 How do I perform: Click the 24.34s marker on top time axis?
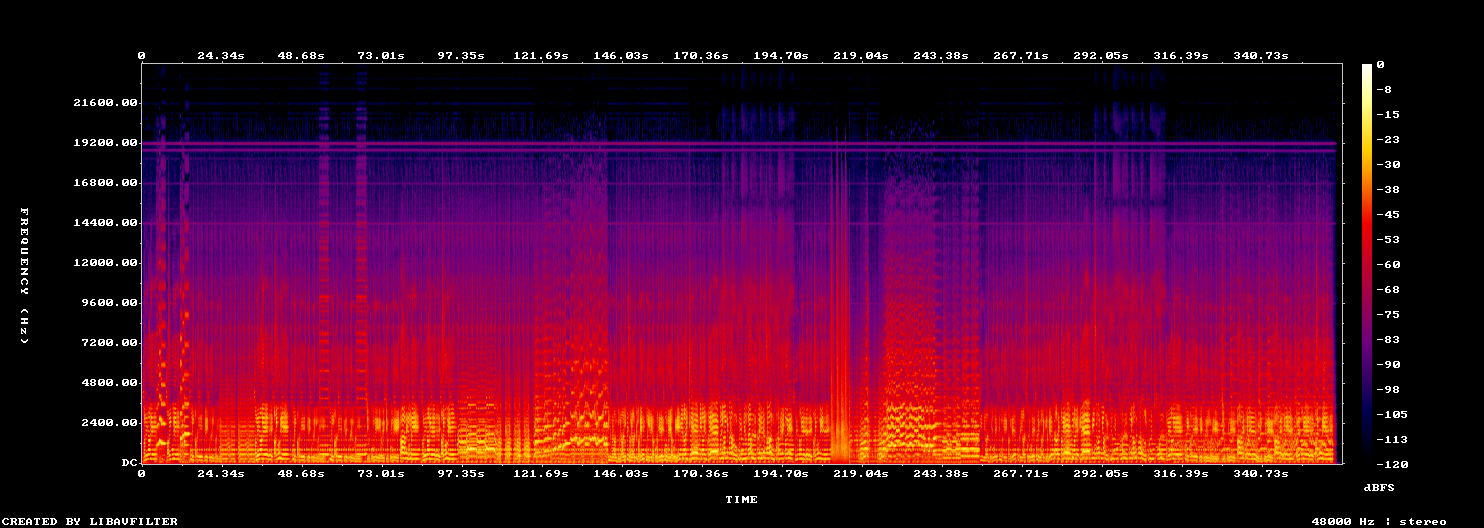pyautogui.click(x=220, y=56)
